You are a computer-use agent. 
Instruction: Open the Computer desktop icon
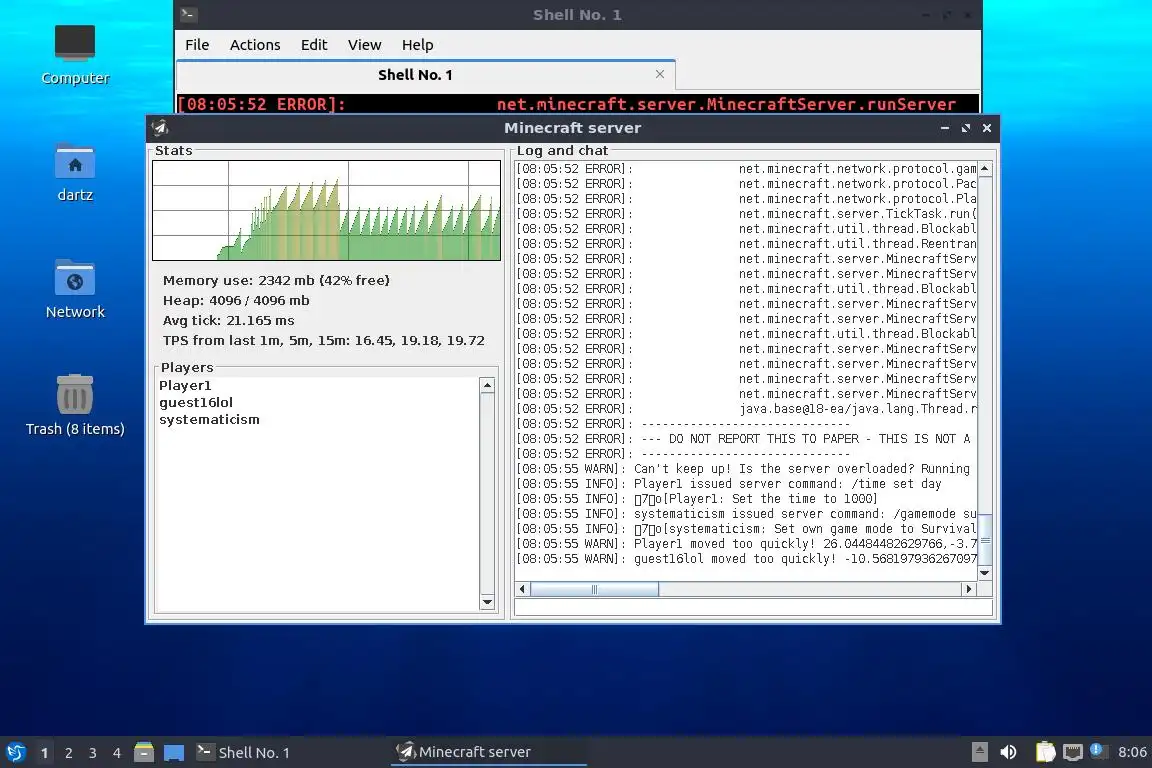75,54
